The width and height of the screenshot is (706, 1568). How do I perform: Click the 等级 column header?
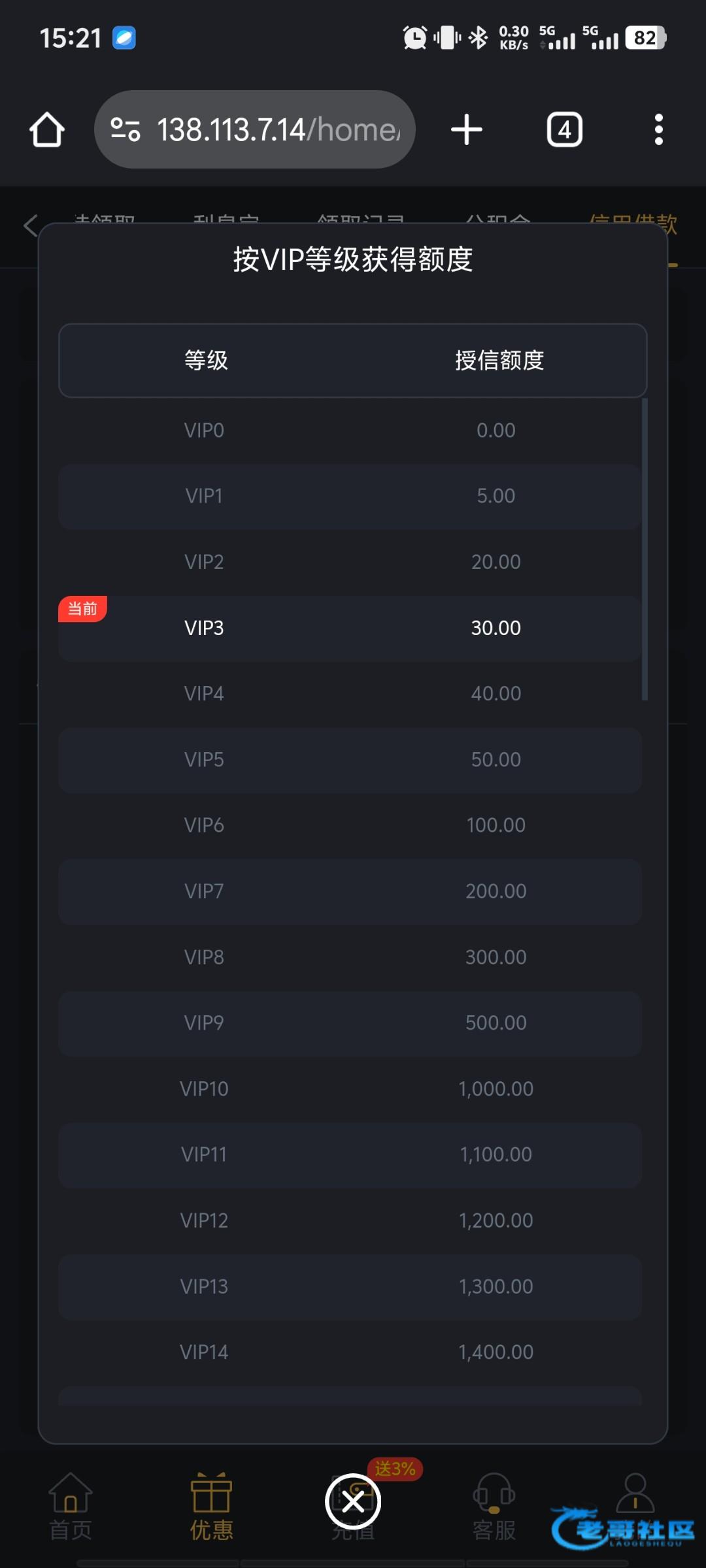(x=206, y=361)
